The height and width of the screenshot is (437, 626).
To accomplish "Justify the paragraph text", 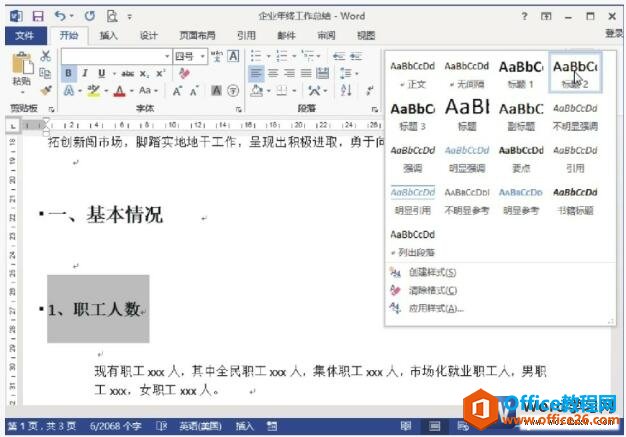I will click(x=306, y=73).
